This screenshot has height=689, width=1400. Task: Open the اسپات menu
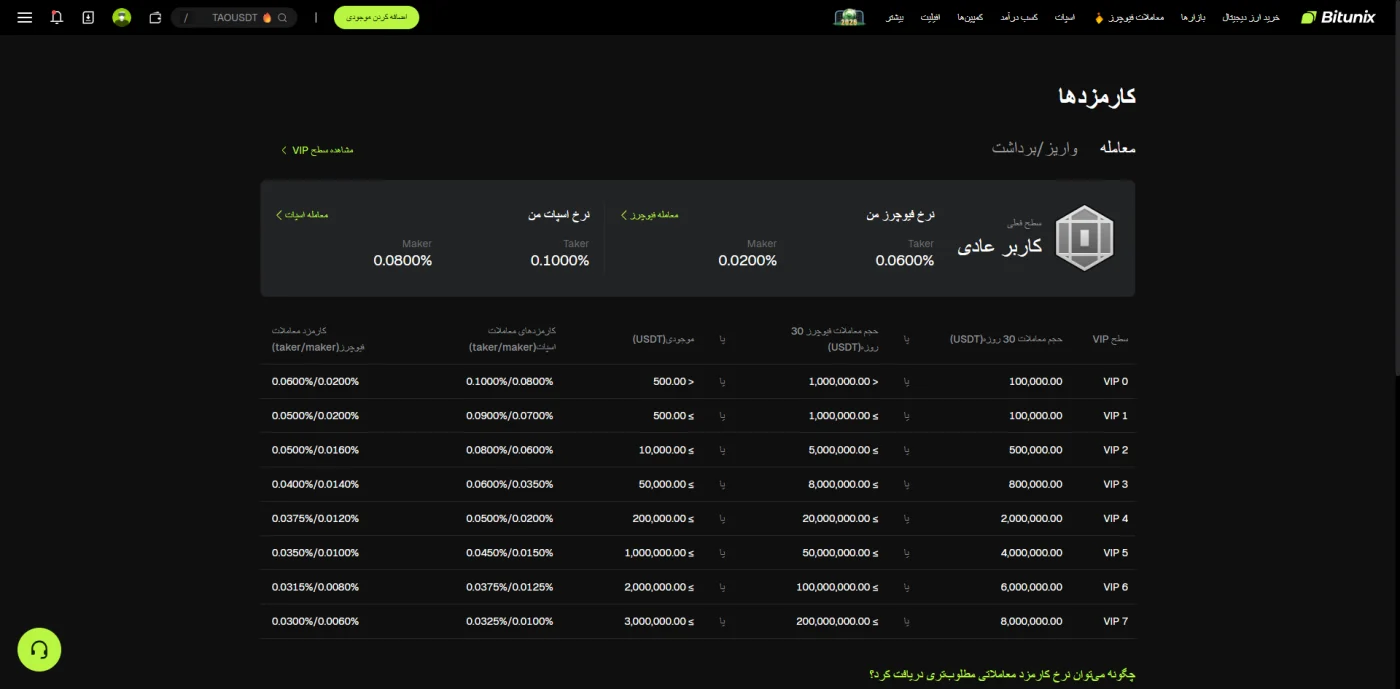click(x=1065, y=18)
